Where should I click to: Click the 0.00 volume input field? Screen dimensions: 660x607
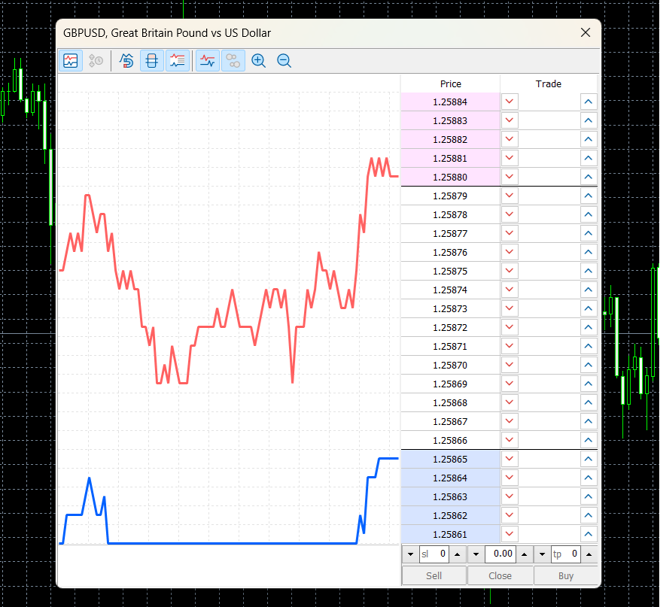[x=500, y=554]
